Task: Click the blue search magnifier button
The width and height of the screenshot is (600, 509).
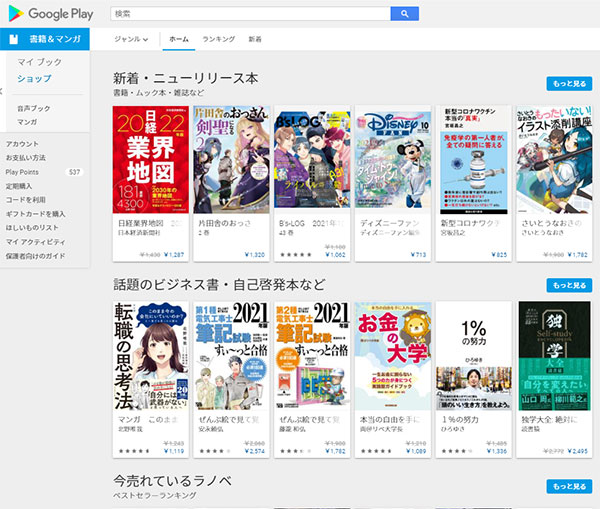Action: point(404,14)
